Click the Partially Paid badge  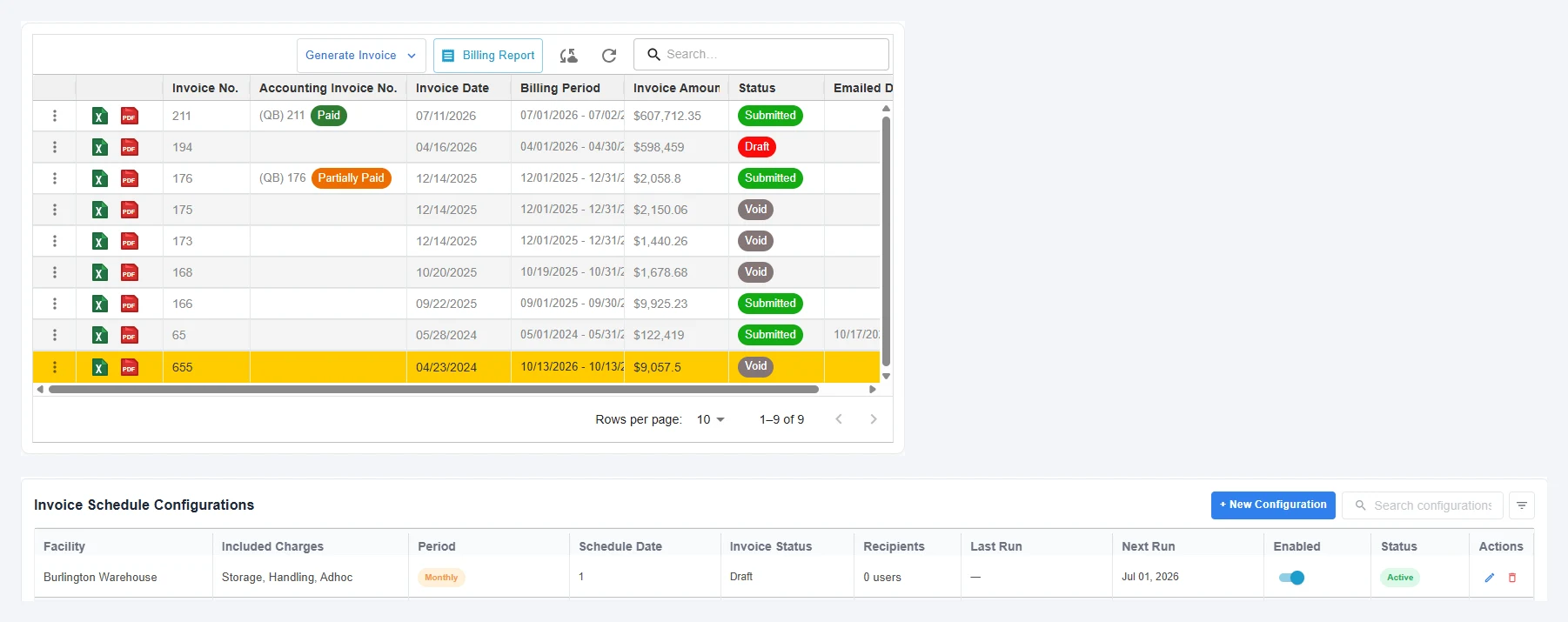[351, 178]
